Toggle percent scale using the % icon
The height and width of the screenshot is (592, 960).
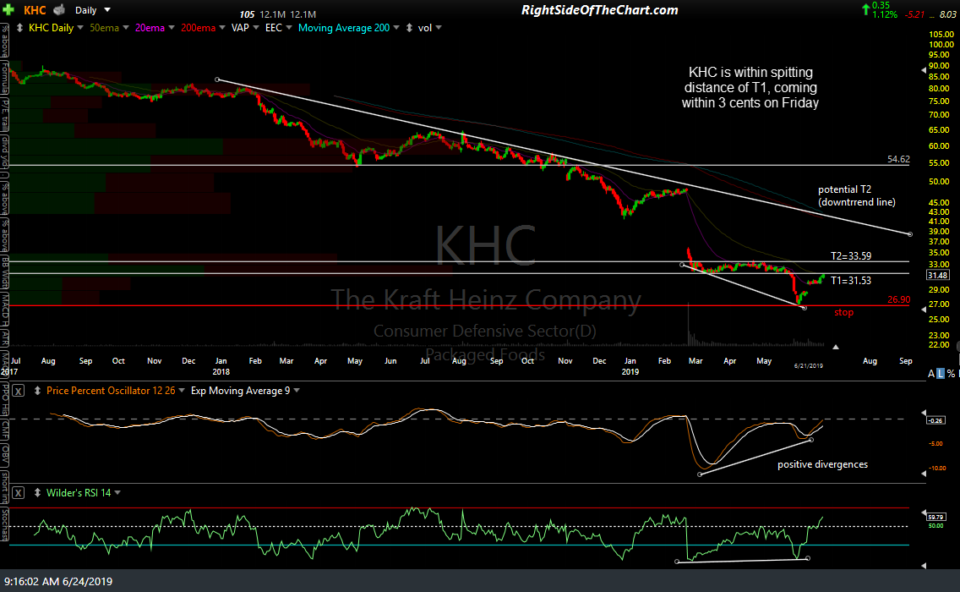click(x=951, y=373)
